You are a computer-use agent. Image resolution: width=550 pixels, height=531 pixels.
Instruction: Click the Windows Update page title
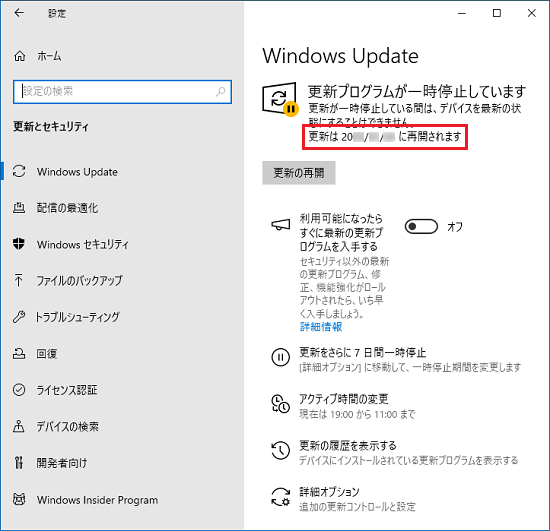click(340, 56)
